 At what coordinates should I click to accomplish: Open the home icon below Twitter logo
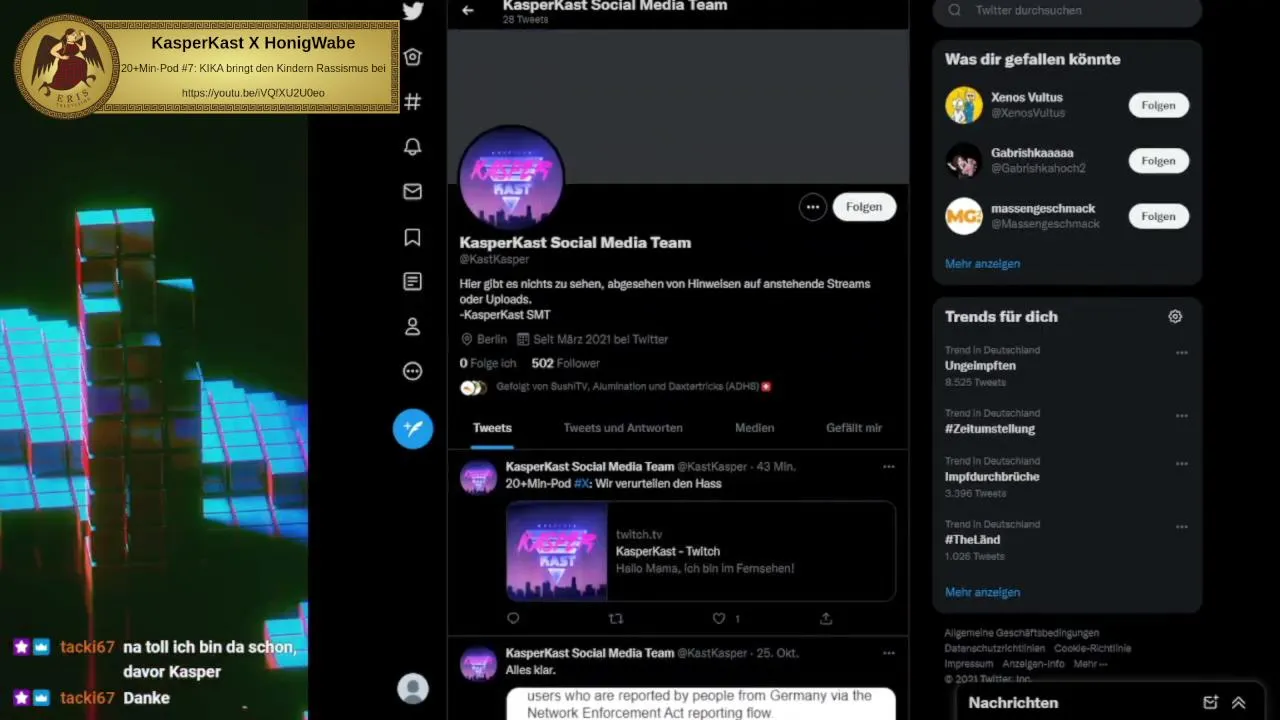(413, 57)
